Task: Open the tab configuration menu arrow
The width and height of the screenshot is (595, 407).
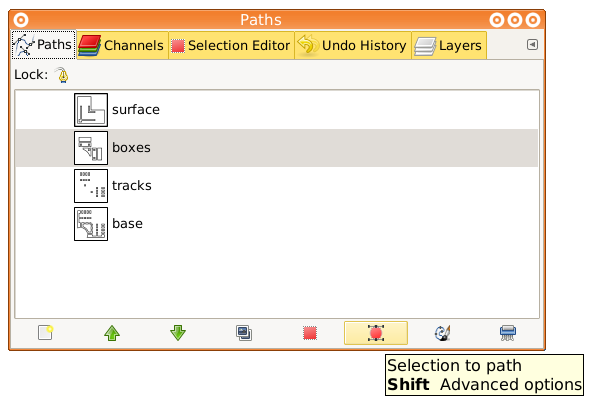Action: coord(532,45)
